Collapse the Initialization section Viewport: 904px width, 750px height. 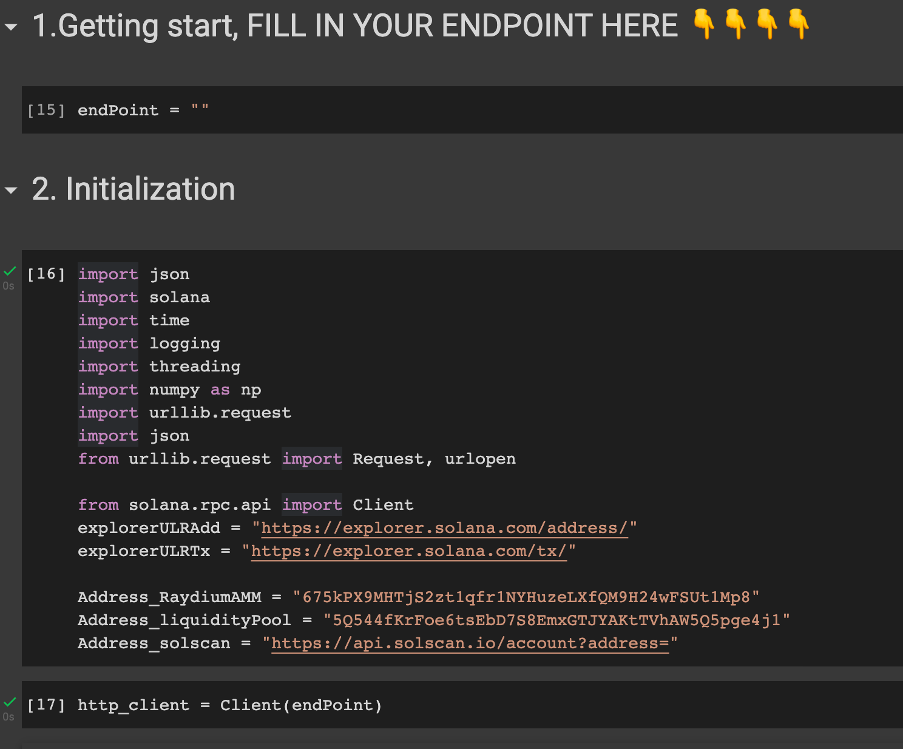tap(11, 190)
